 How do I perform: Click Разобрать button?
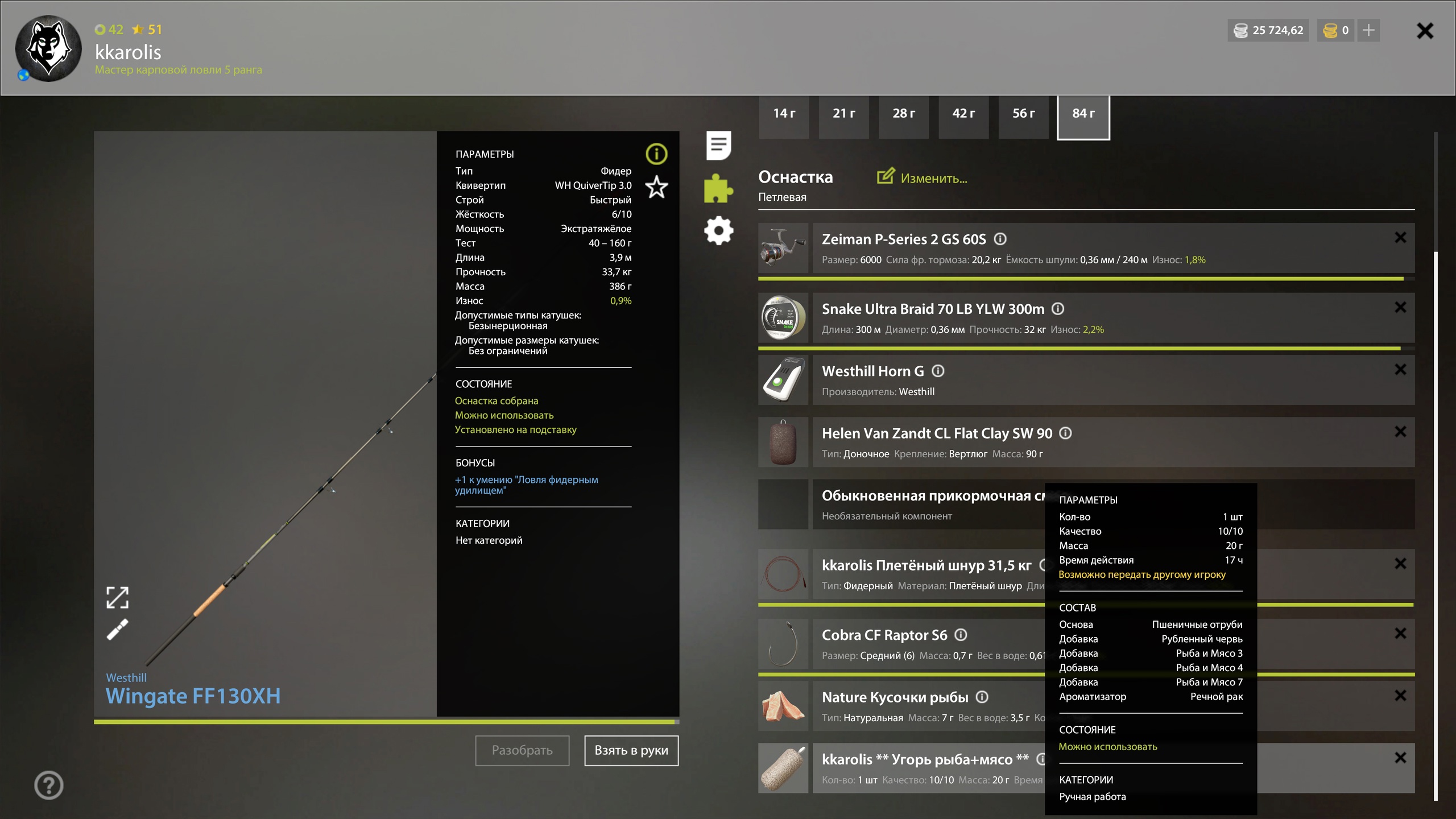pos(522,750)
